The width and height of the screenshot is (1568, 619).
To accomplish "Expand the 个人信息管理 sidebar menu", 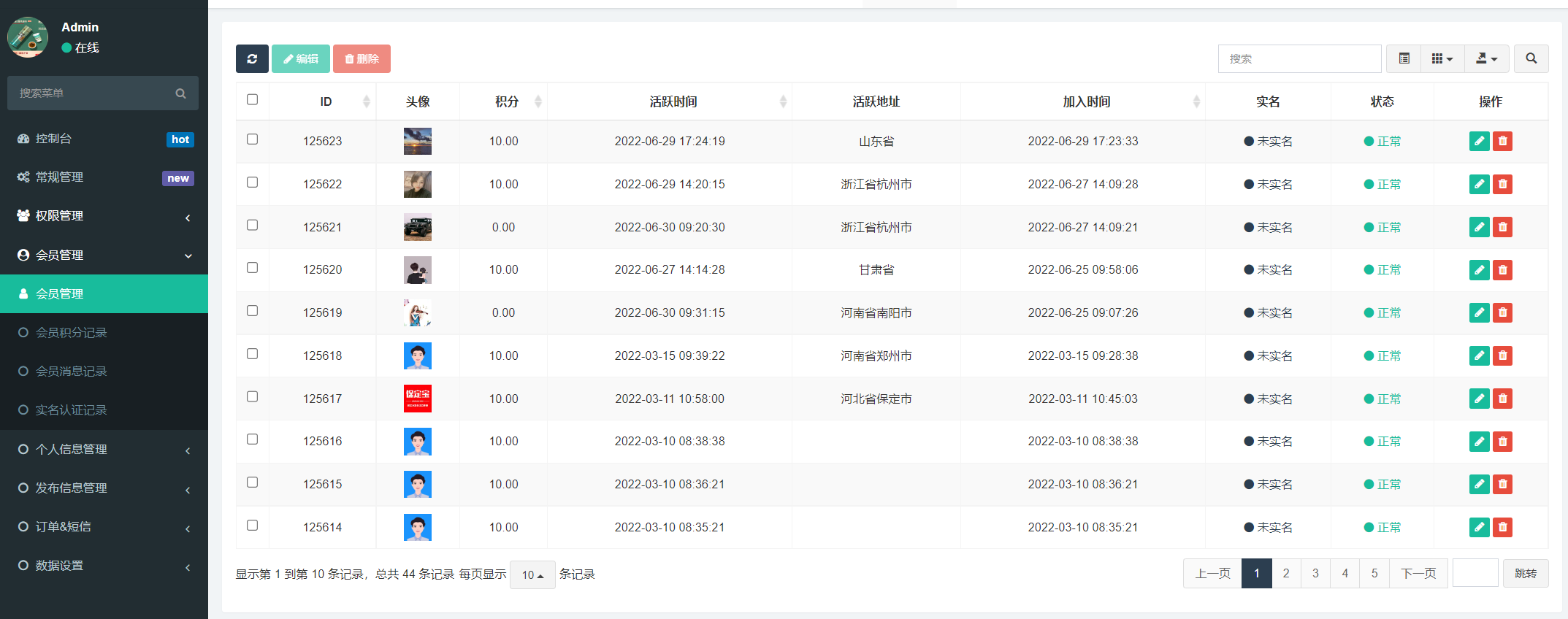I will pyautogui.click(x=104, y=449).
